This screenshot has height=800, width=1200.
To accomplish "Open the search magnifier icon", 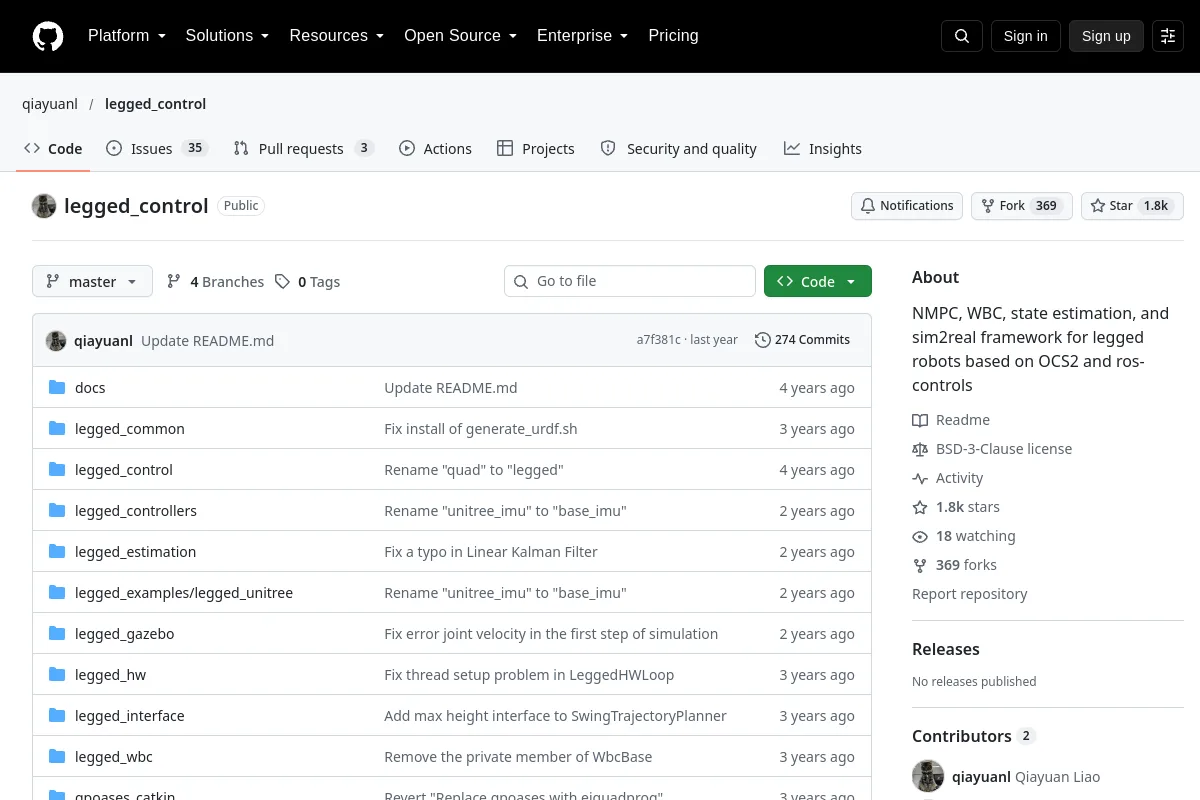I will [x=962, y=36].
